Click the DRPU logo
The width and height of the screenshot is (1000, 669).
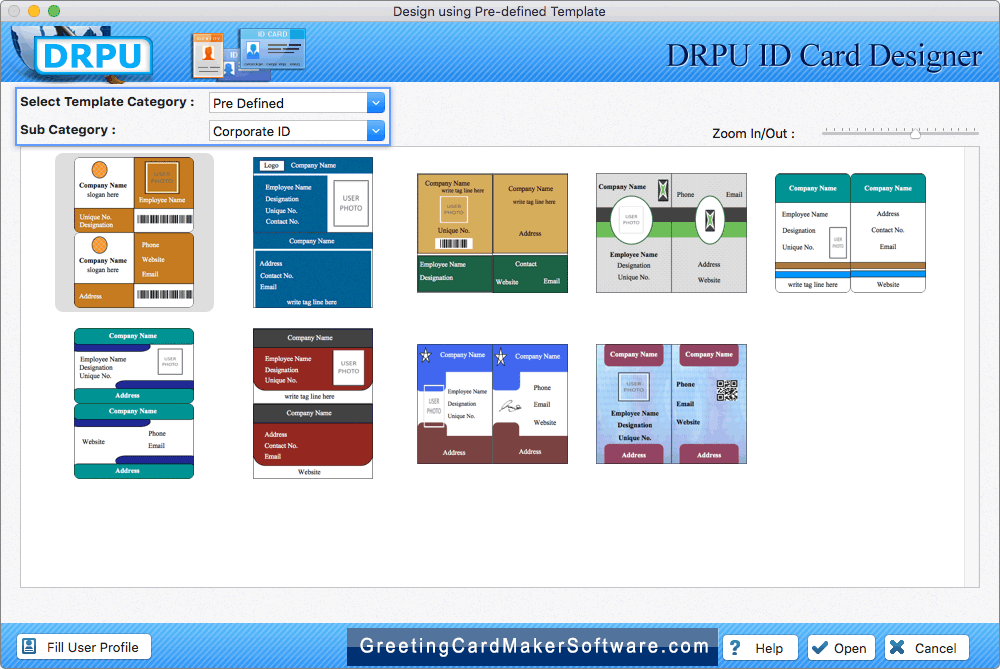tap(93, 56)
